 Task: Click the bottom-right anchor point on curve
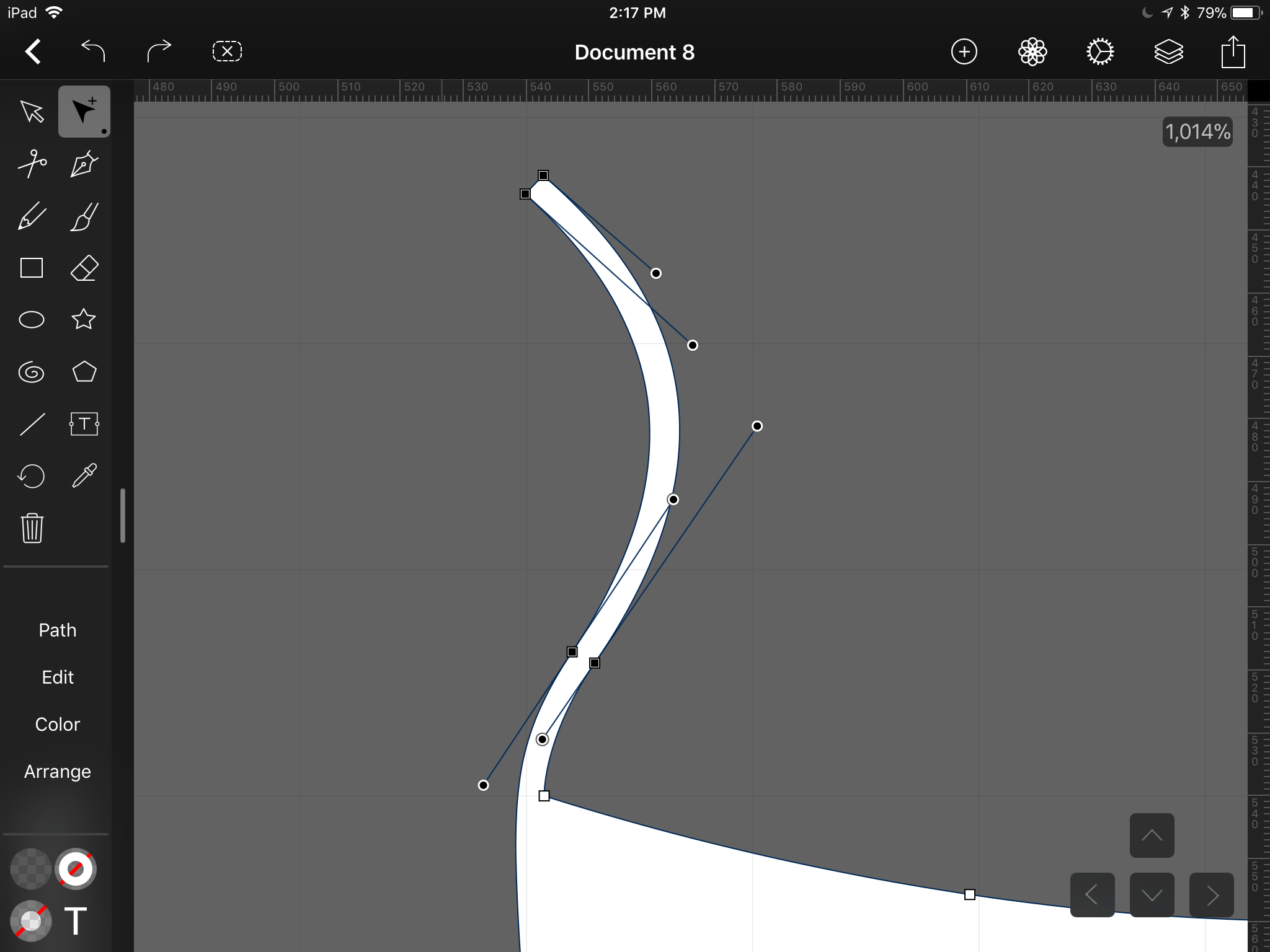pyautogui.click(x=970, y=894)
